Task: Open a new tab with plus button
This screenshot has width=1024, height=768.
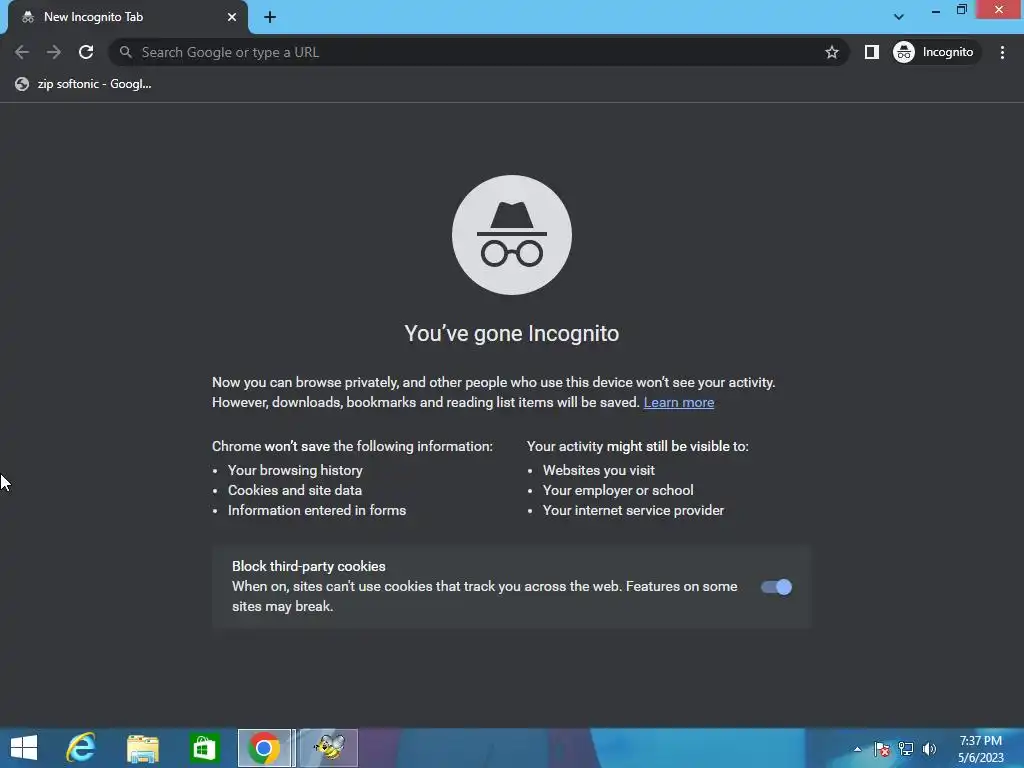Action: pyautogui.click(x=270, y=17)
